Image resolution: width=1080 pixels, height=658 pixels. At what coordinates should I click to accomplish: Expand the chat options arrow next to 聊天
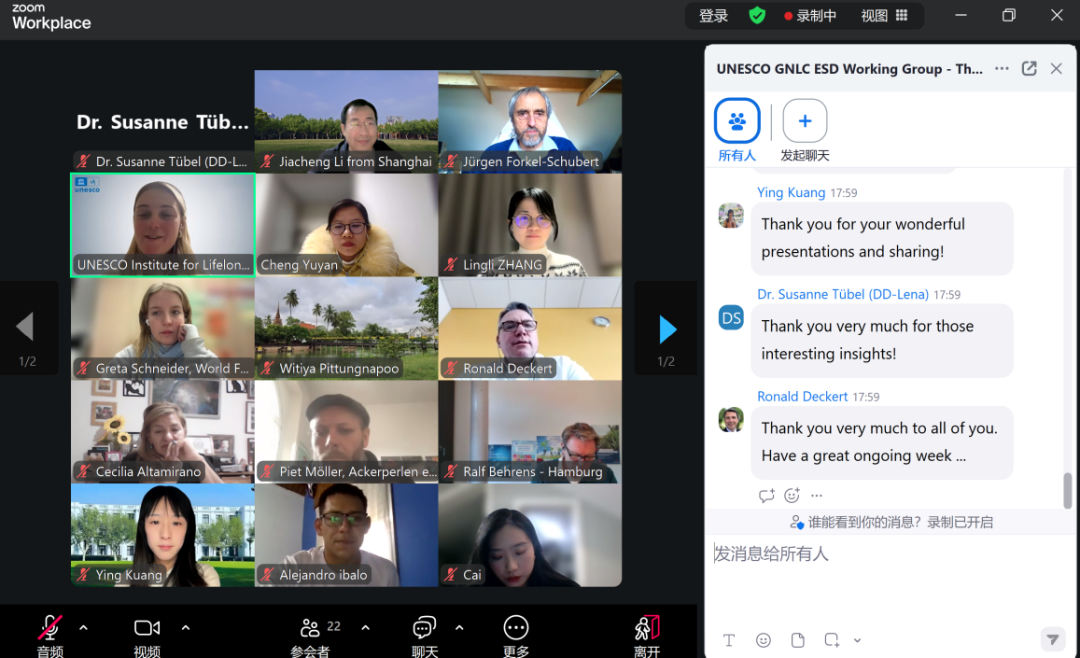pyautogui.click(x=459, y=628)
